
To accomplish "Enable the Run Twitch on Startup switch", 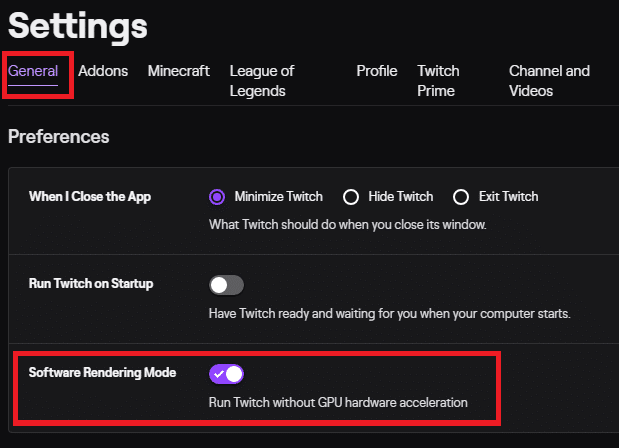I will (x=227, y=285).
